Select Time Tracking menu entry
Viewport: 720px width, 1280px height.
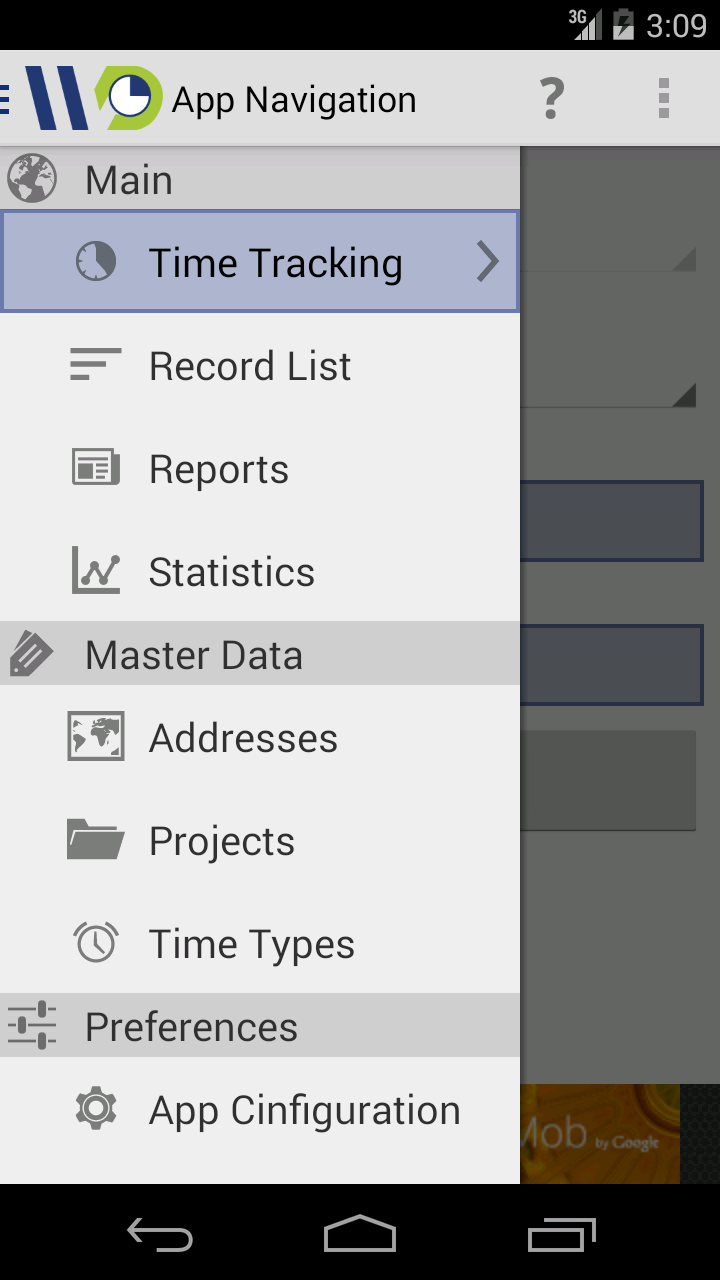pyautogui.click(x=260, y=261)
